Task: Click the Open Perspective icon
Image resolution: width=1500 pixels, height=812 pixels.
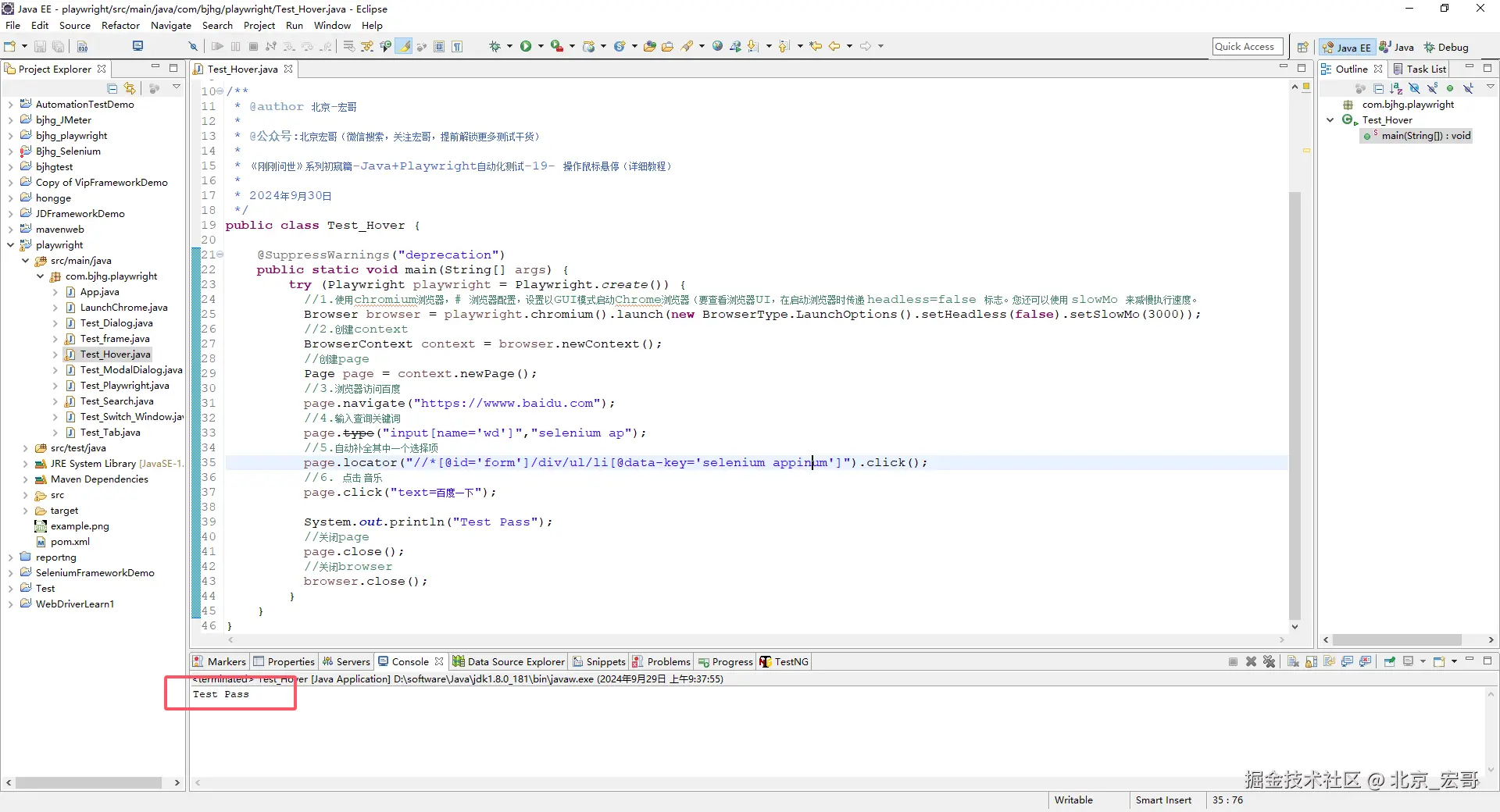Action: coord(1302,47)
